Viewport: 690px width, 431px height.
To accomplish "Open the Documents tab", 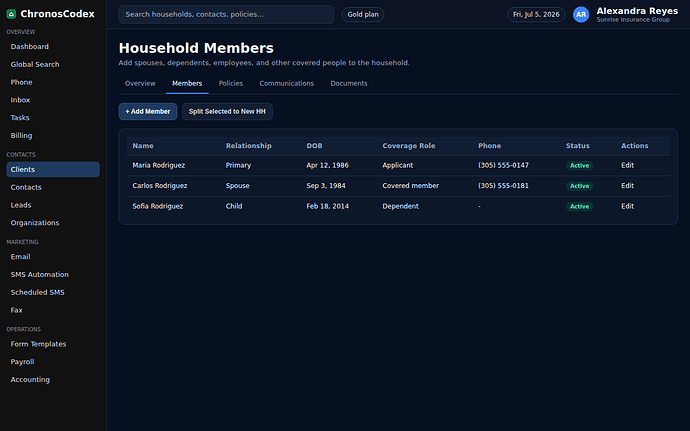I will pos(349,83).
